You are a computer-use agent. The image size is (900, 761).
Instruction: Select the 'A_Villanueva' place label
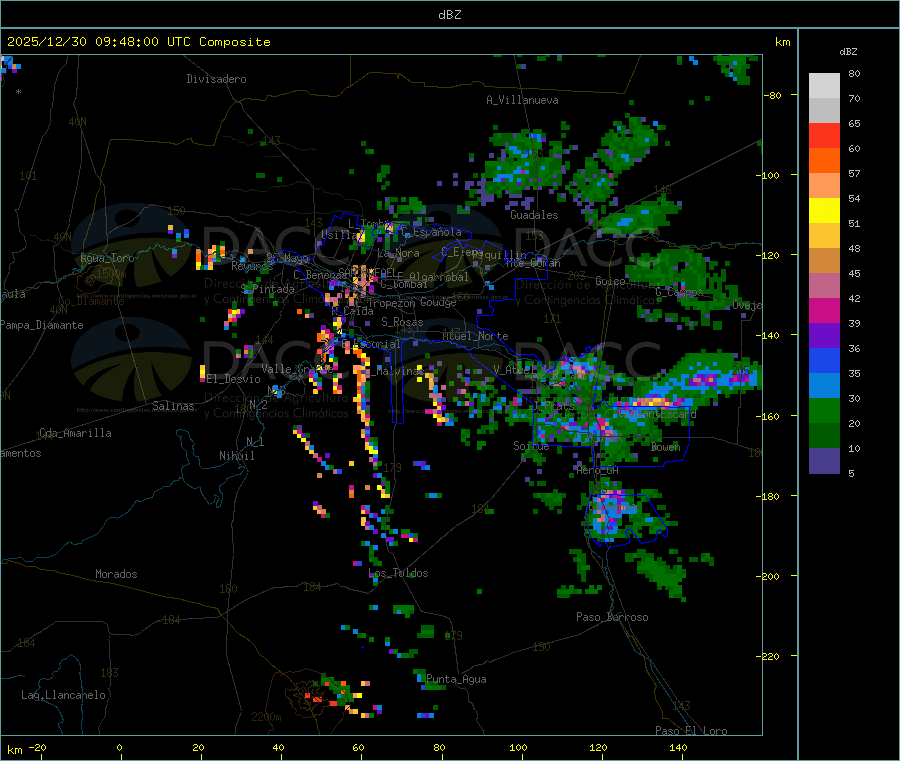(x=522, y=100)
